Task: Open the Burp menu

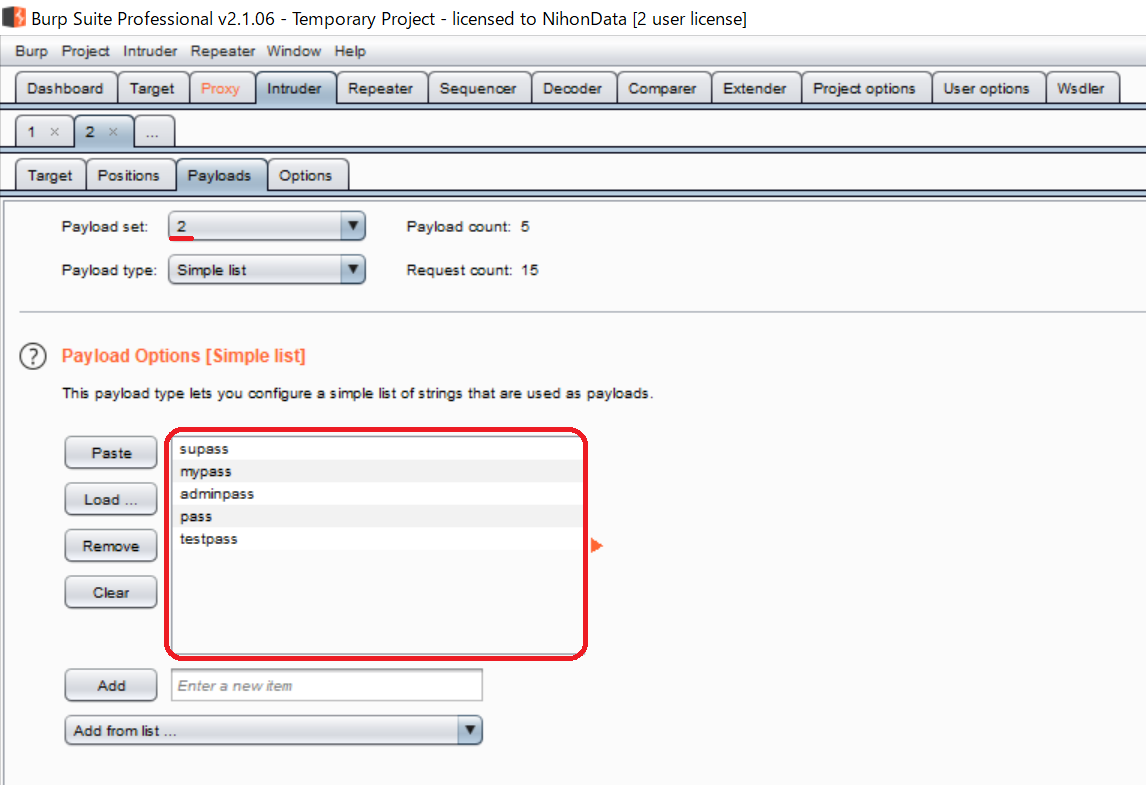Action: pos(31,51)
